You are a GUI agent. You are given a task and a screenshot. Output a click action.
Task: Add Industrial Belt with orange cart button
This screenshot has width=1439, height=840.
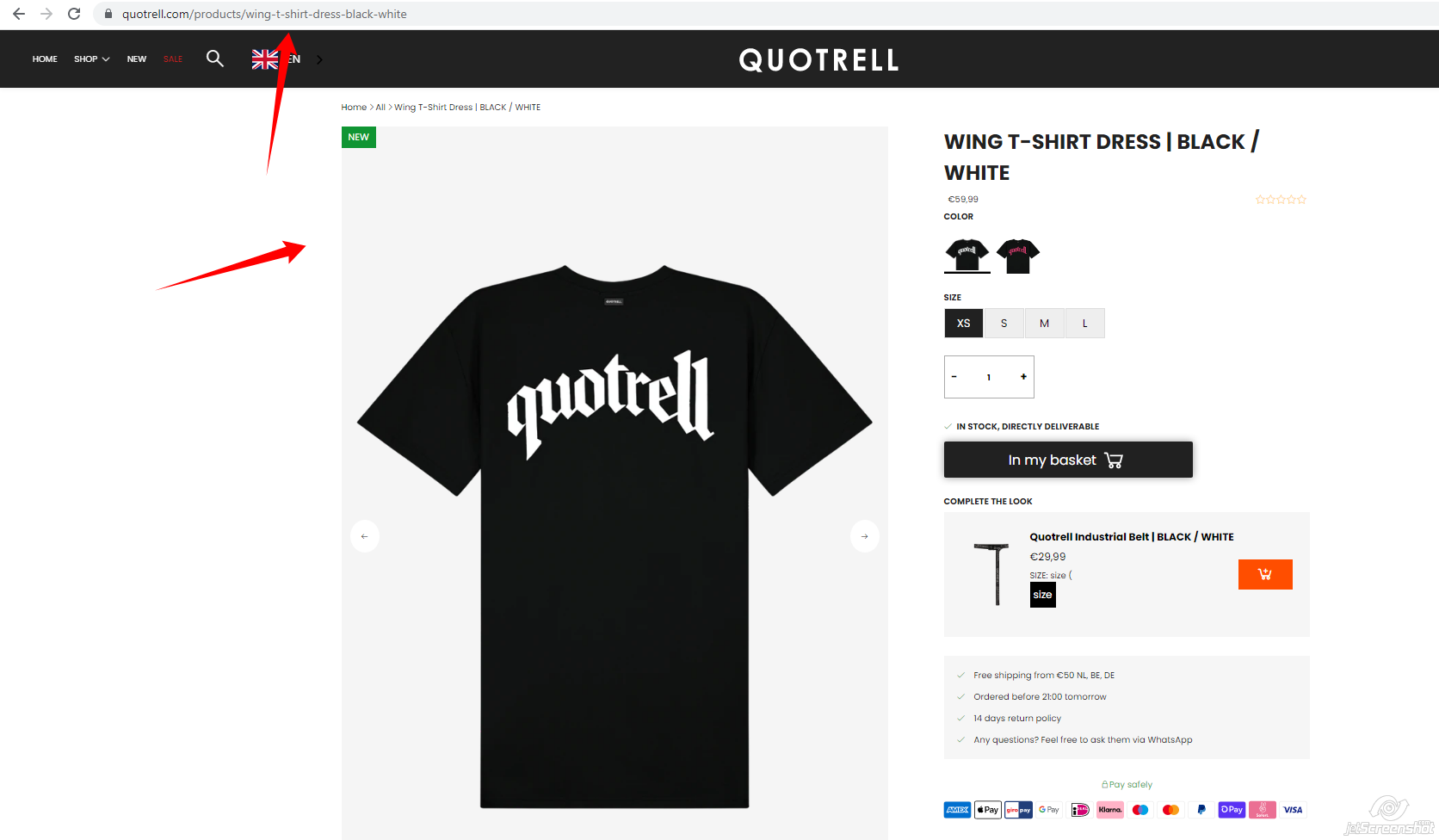pos(1265,574)
